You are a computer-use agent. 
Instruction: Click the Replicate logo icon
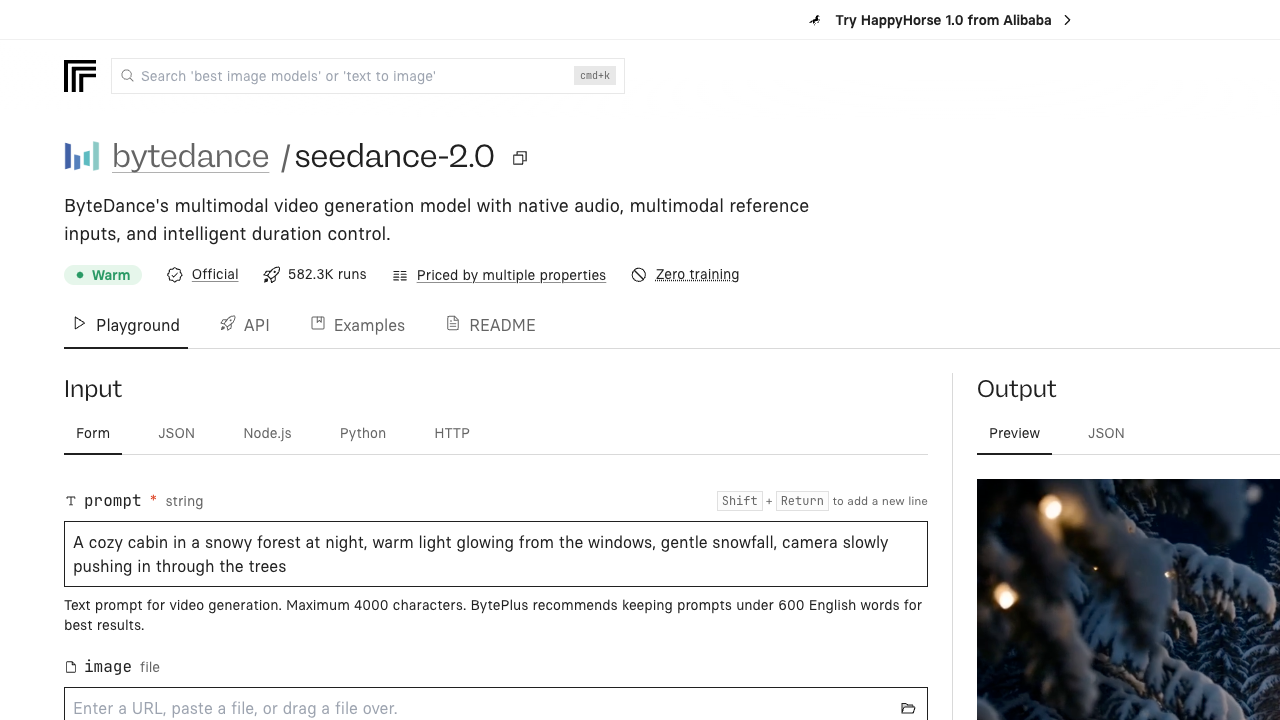point(80,76)
